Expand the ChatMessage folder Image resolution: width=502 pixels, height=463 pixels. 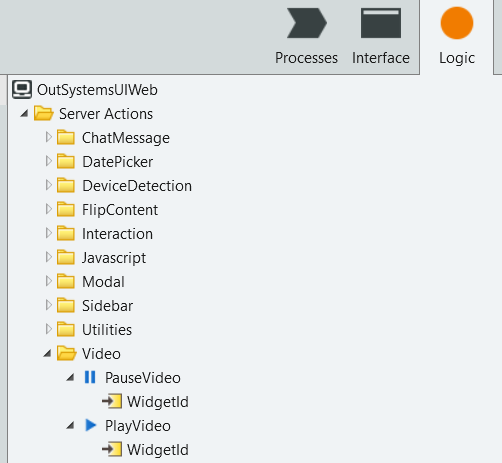(49, 137)
